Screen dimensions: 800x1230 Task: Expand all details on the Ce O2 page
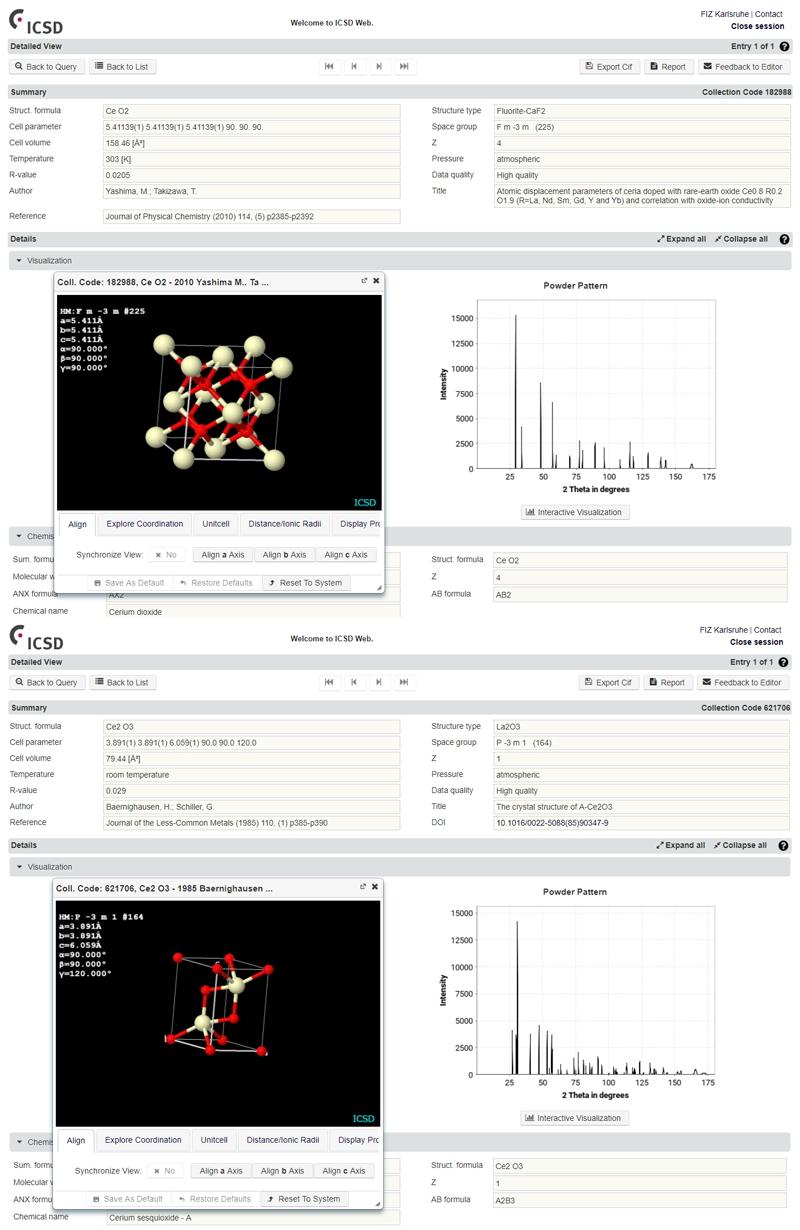pyautogui.click(x=681, y=239)
